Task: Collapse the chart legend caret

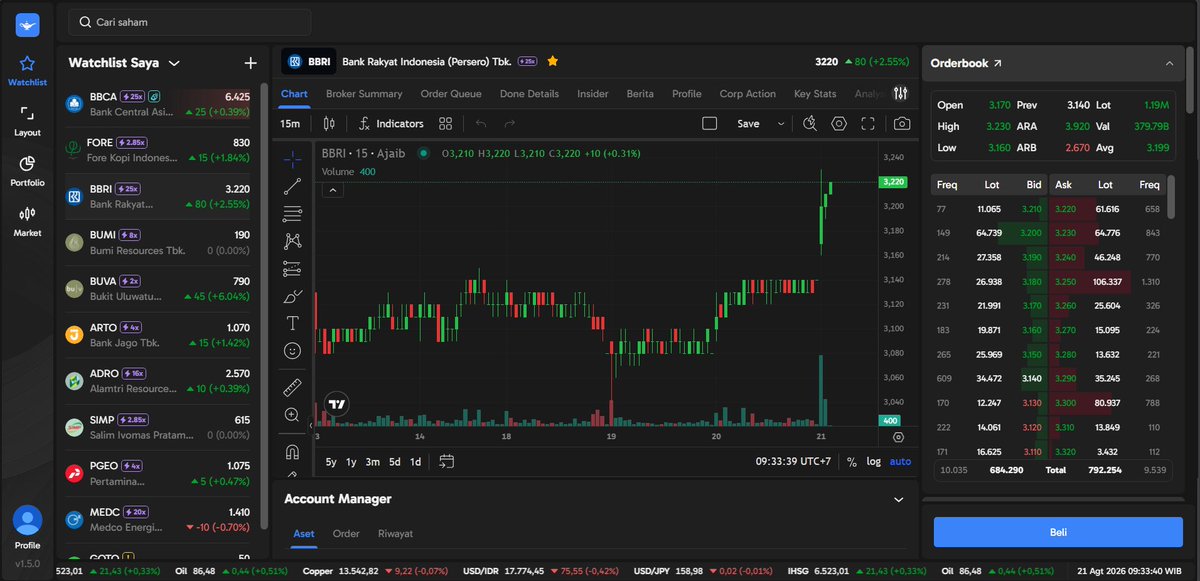Action: 334,190
